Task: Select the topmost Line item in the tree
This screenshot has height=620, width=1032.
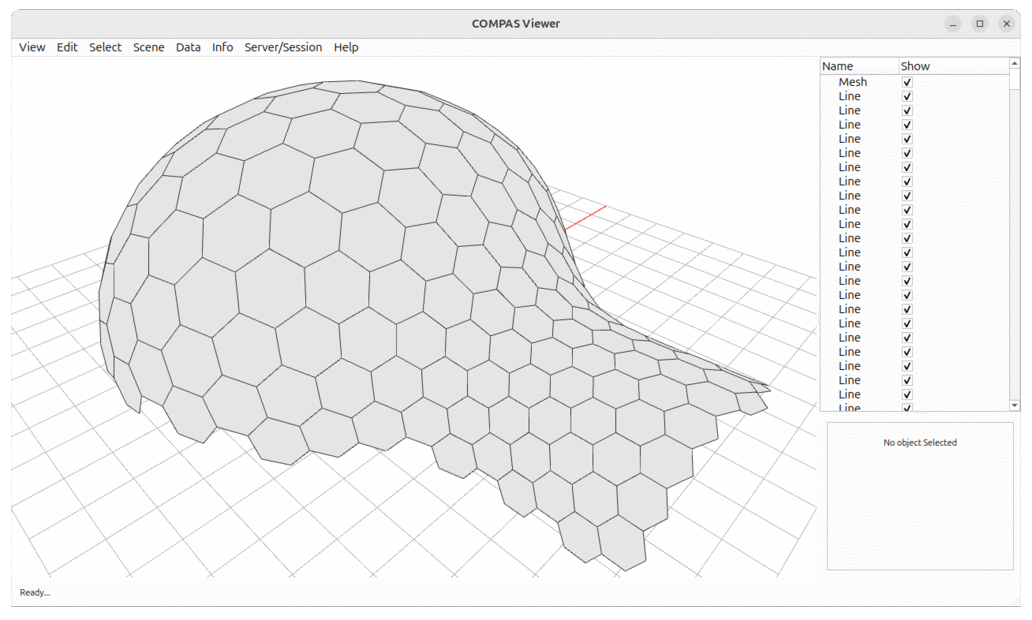Action: 848,95
